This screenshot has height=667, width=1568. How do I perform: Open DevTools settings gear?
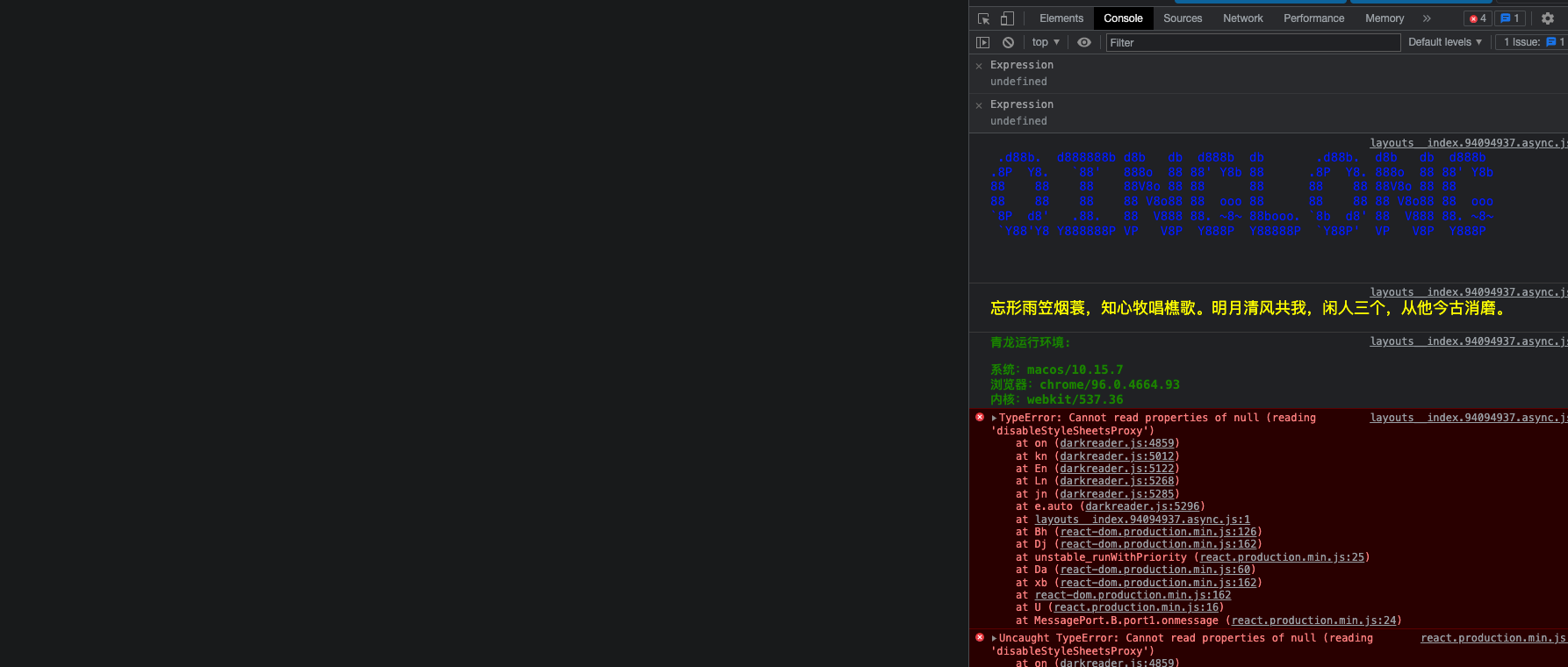click(1548, 18)
